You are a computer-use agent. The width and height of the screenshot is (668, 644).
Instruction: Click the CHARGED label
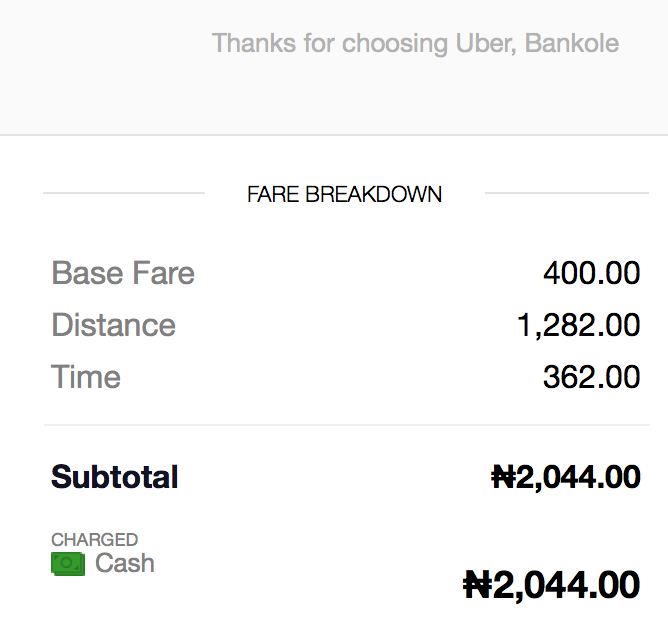coord(95,540)
